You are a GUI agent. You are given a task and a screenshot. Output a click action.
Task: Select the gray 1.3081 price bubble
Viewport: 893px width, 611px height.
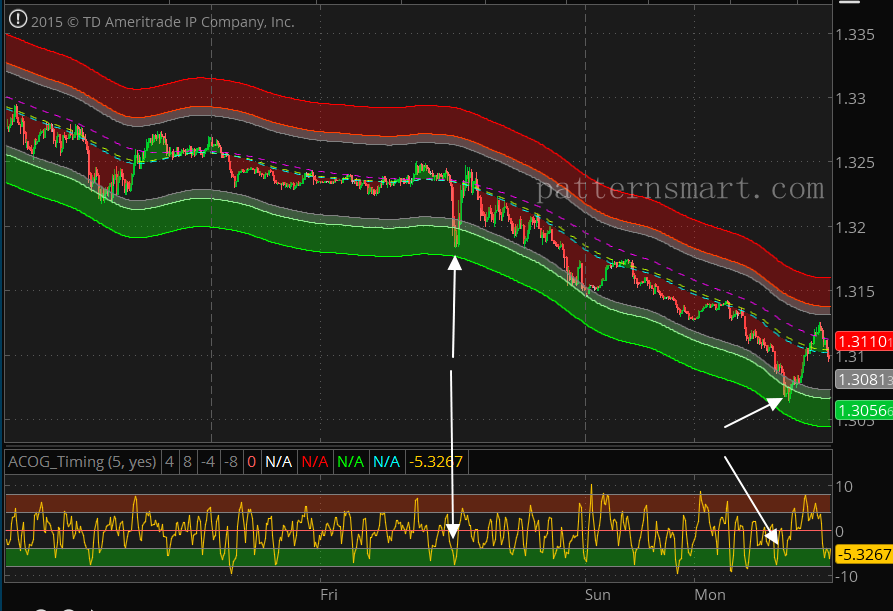860,379
